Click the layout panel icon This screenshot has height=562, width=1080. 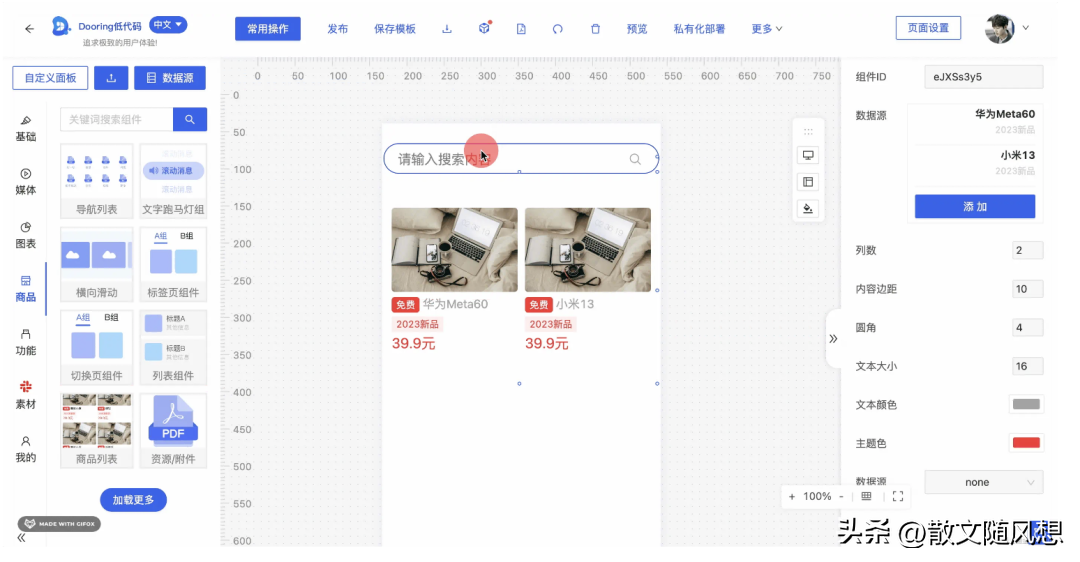808,182
